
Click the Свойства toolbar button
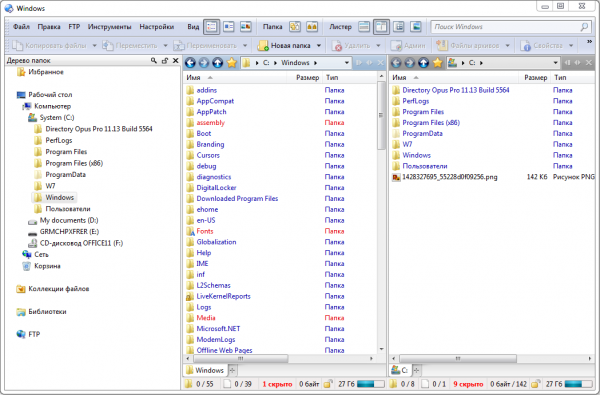[x=542, y=46]
